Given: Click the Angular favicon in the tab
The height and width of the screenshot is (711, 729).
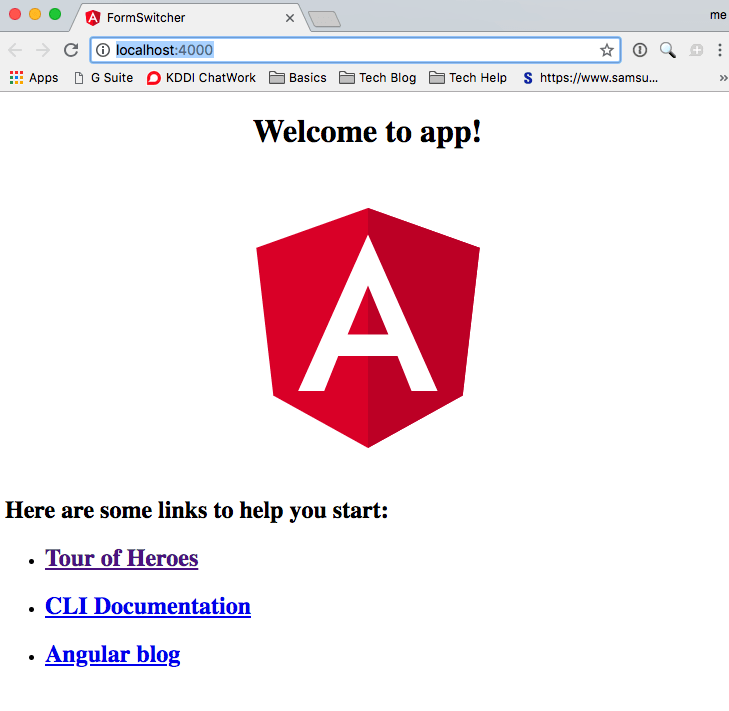Looking at the screenshot, I should click(x=93, y=18).
